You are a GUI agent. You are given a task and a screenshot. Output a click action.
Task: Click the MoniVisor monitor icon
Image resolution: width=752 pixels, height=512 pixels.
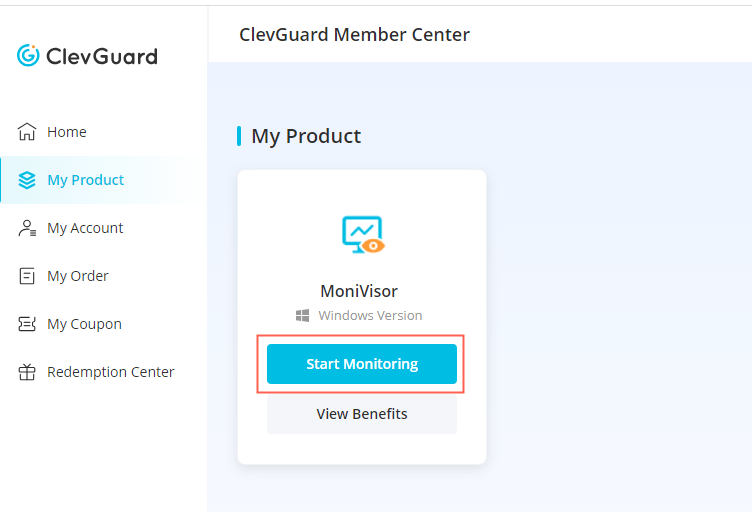click(x=363, y=234)
